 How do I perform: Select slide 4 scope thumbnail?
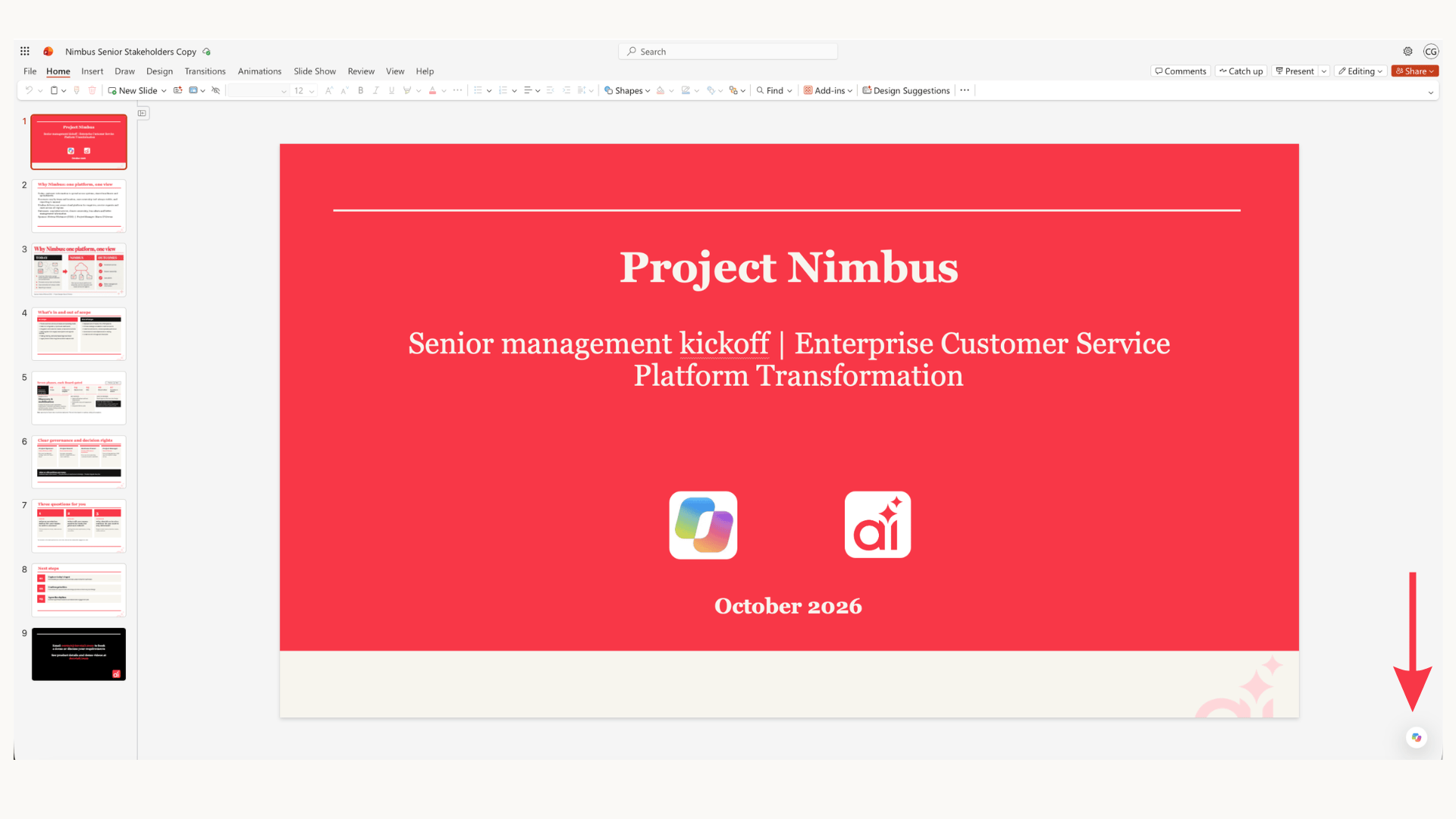[79, 334]
